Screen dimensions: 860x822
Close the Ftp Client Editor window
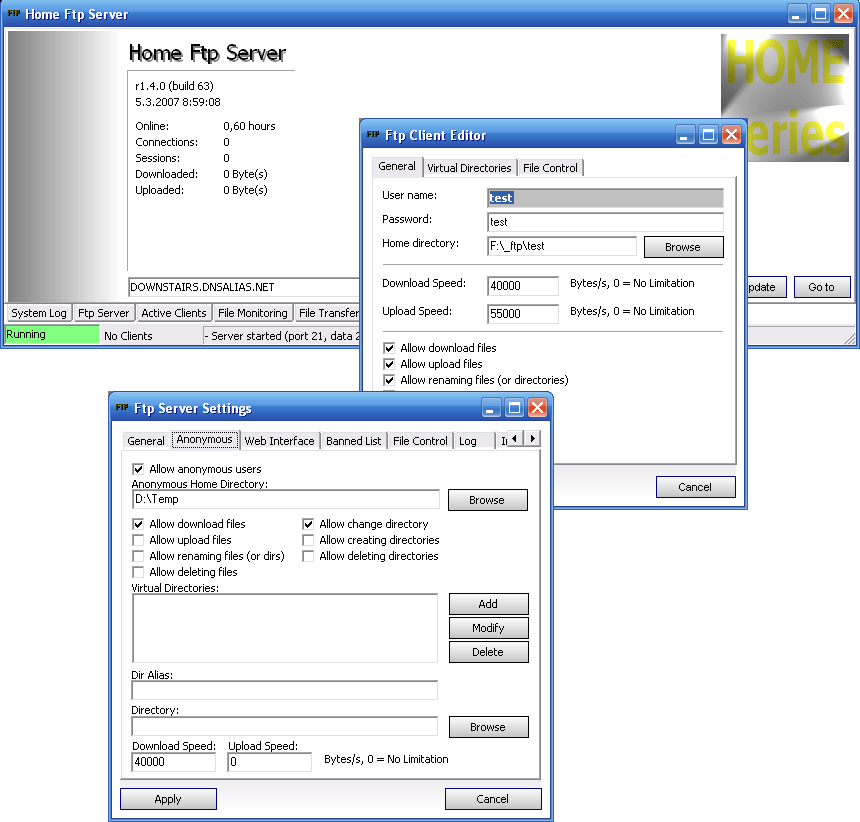point(731,134)
